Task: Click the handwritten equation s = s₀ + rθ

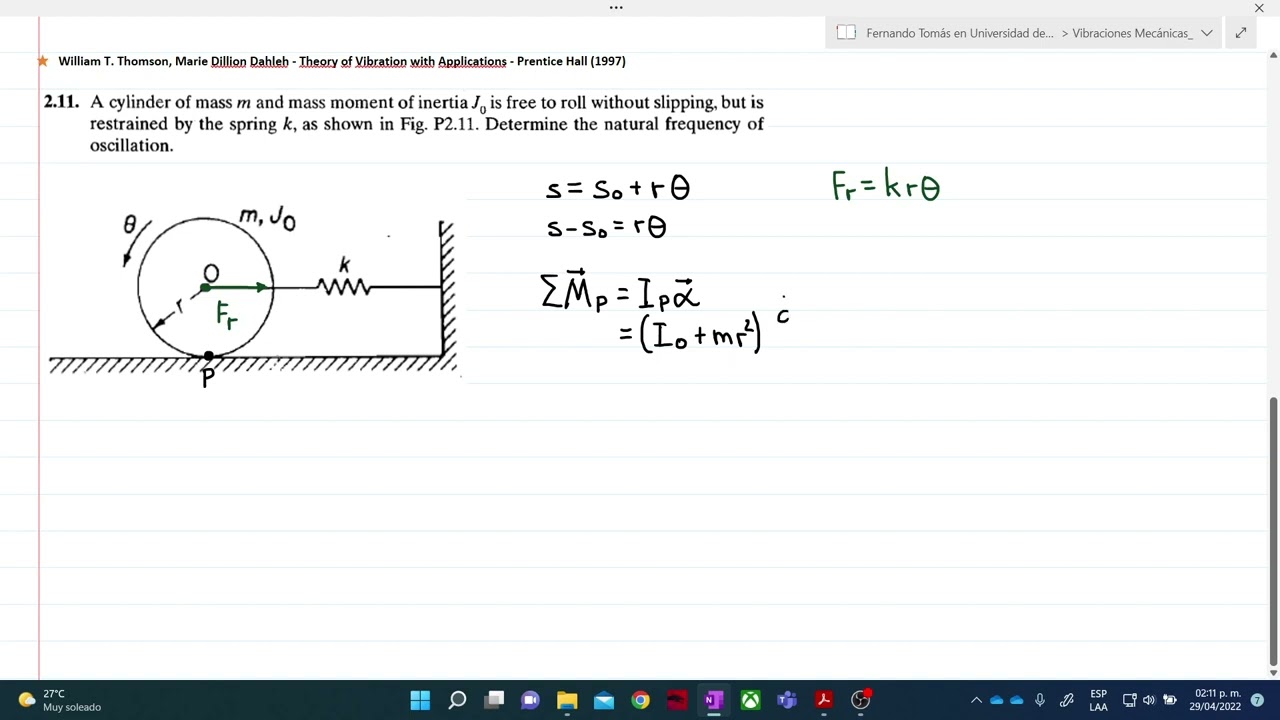Action: [x=618, y=188]
